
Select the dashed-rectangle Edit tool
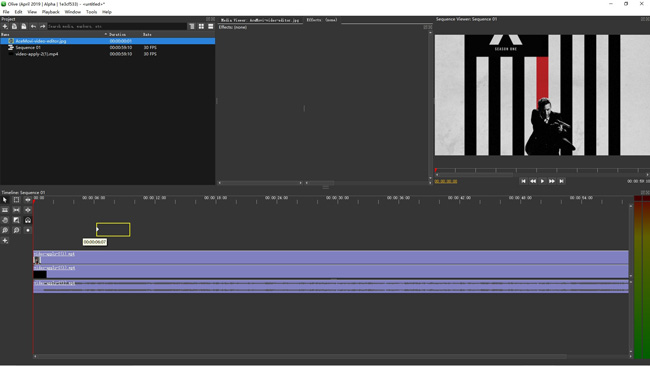click(x=16, y=200)
